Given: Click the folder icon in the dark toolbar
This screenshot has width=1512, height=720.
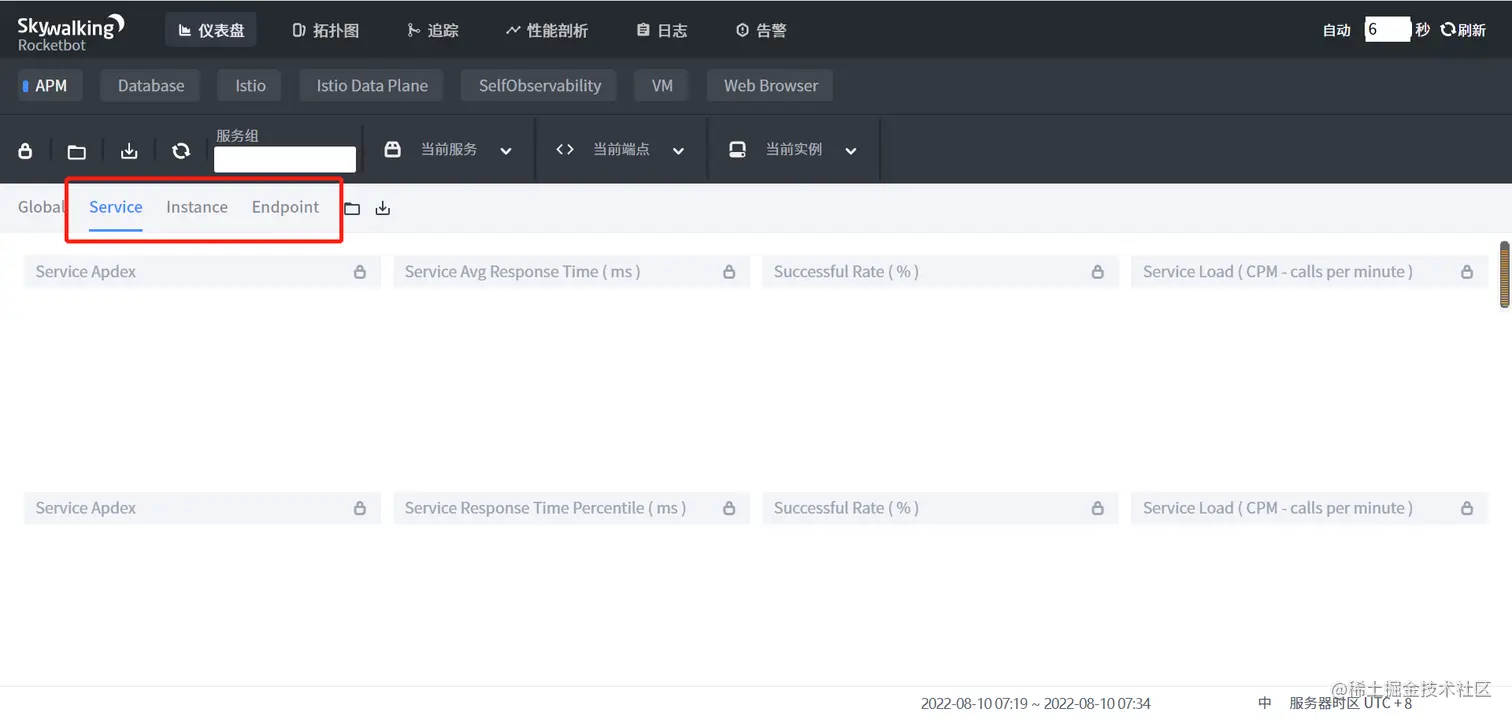Looking at the screenshot, I should pyautogui.click(x=77, y=151).
